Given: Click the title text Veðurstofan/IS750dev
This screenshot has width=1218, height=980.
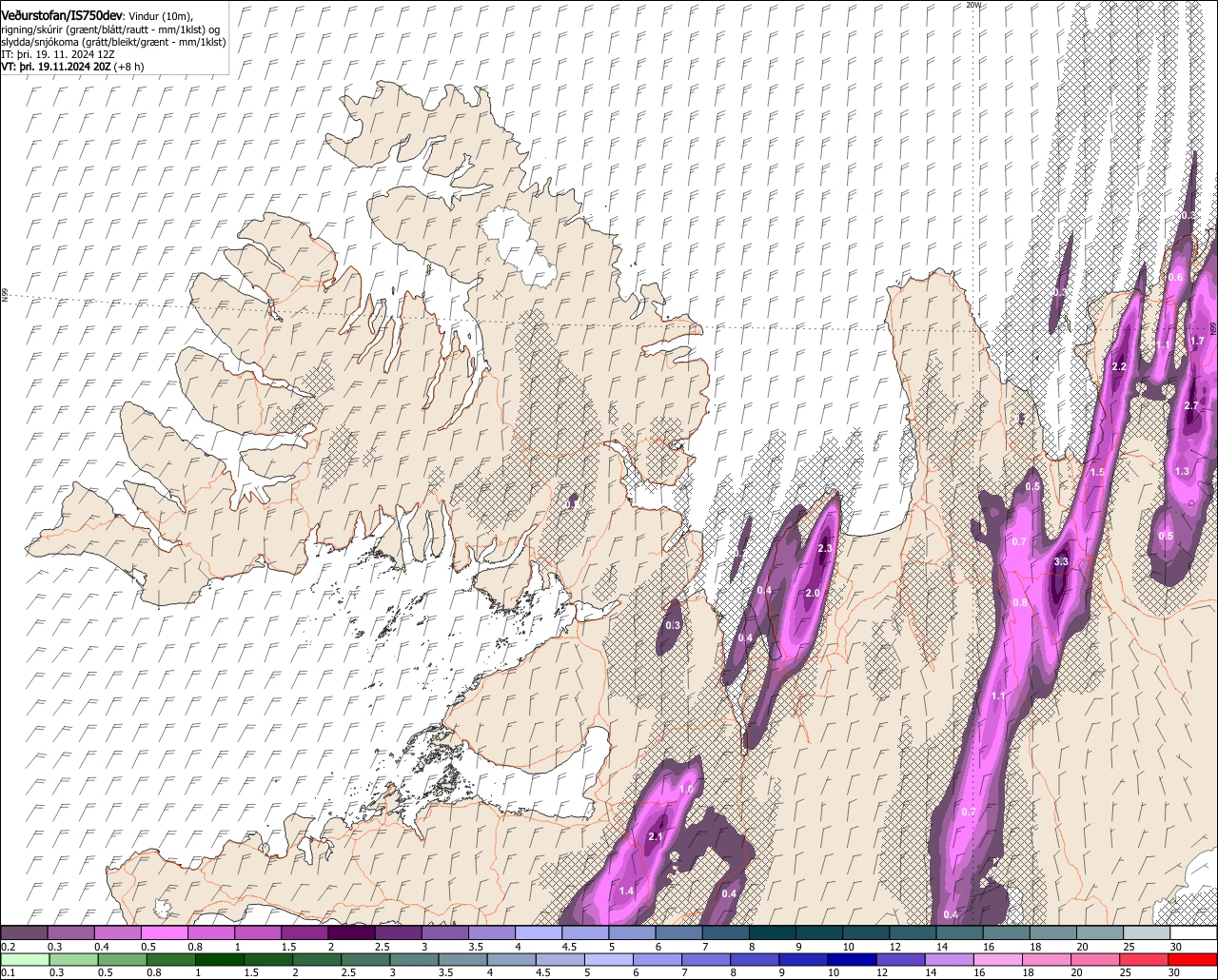Looking at the screenshot, I should [x=62, y=16].
